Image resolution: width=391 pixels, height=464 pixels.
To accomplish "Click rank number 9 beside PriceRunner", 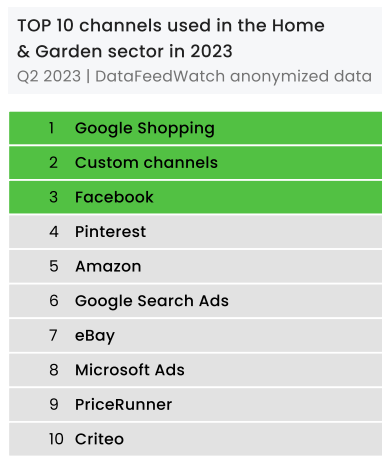I will point(54,405).
